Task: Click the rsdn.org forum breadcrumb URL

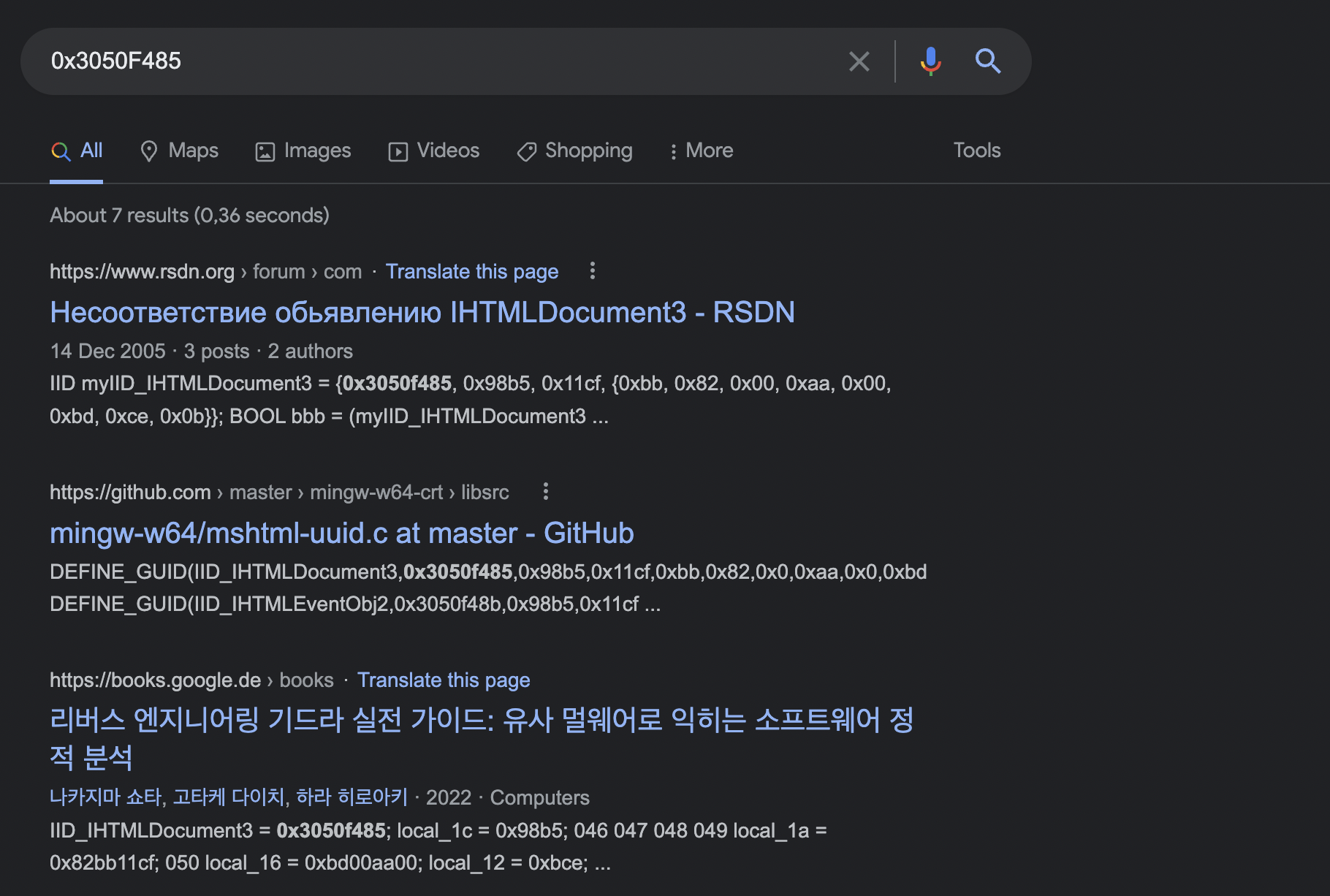Action: 205,272
